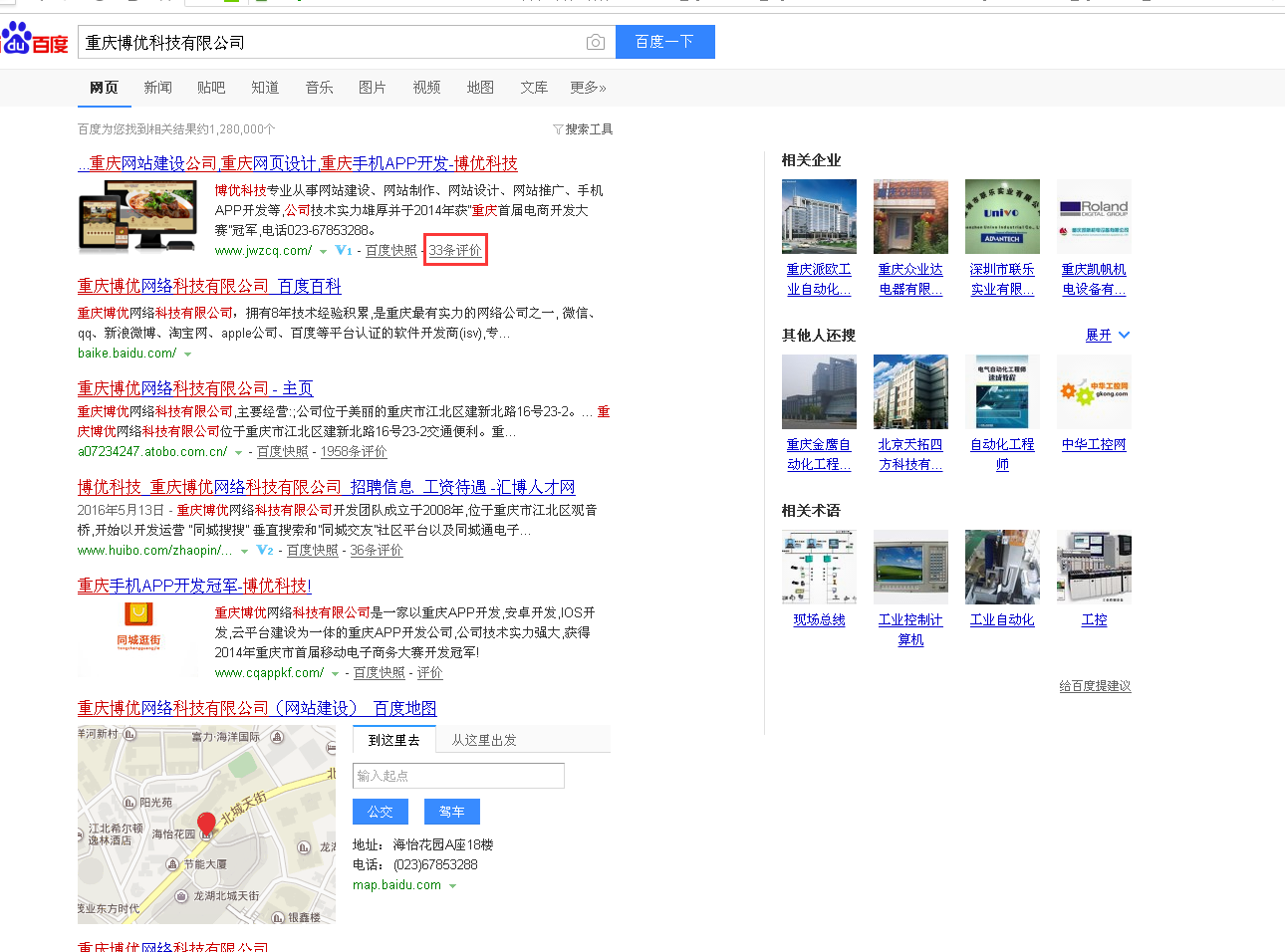Screen dimensions: 1285x952
Task: Open result 重庆网站建设公司 博优科技 title
Action: [x=298, y=163]
